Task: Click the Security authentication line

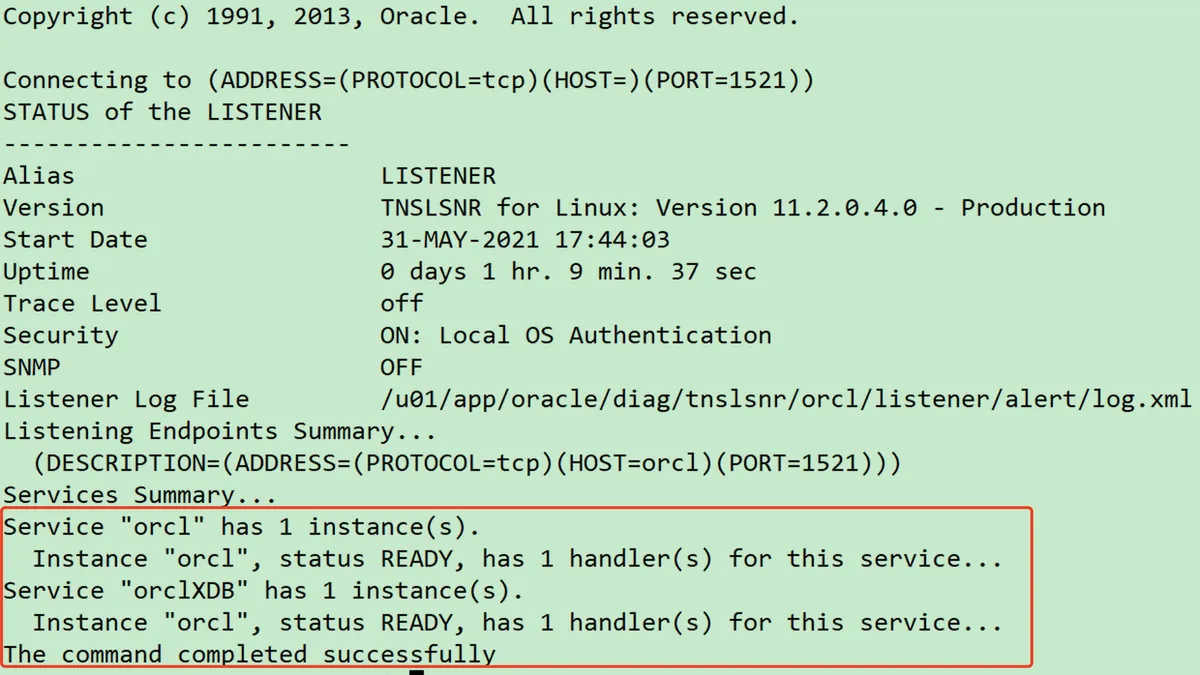Action: tap(580, 335)
